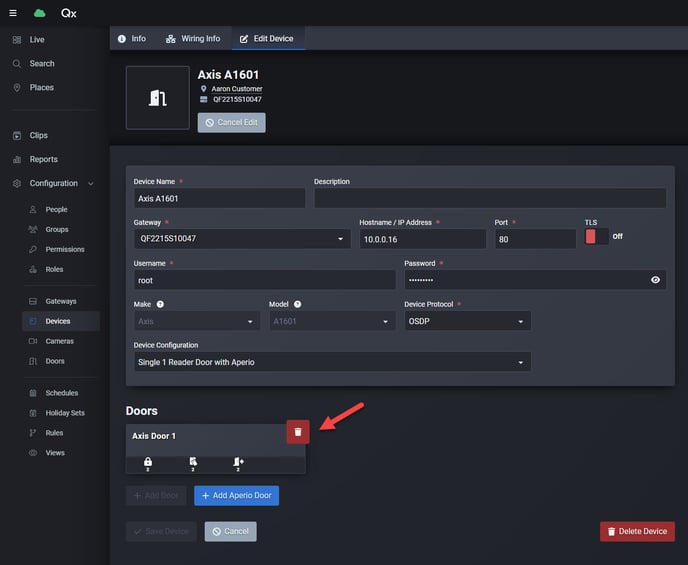Open Schedules in the sidebar
688x565 pixels.
(x=61, y=393)
